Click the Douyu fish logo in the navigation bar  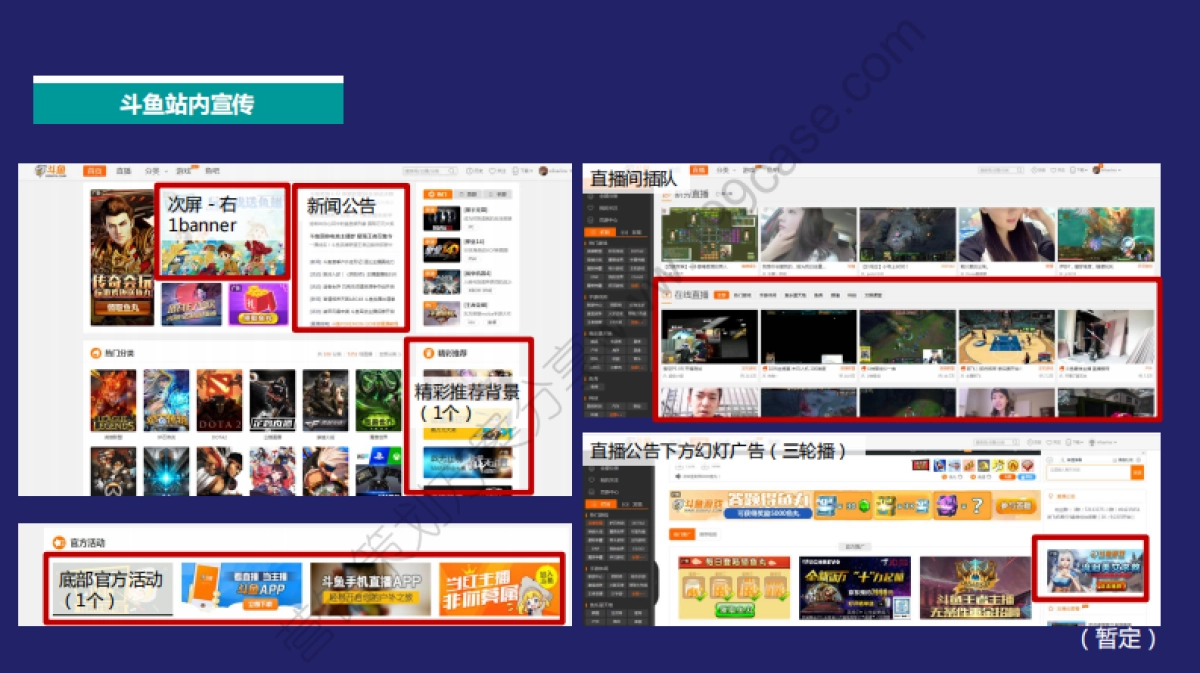[46, 169]
